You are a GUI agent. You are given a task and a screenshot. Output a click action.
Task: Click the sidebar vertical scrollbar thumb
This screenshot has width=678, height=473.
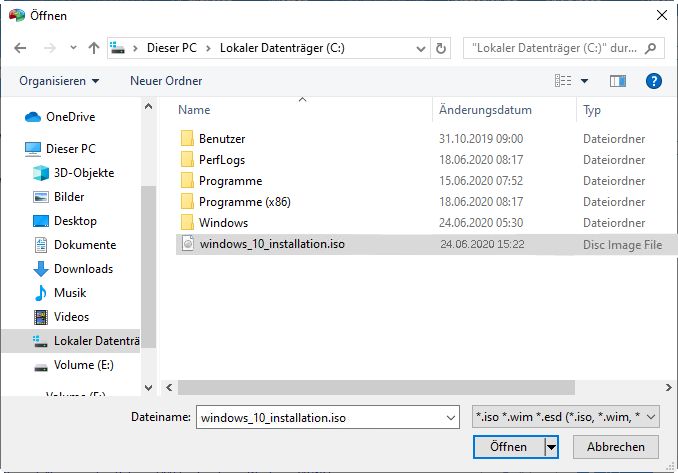point(148,267)
